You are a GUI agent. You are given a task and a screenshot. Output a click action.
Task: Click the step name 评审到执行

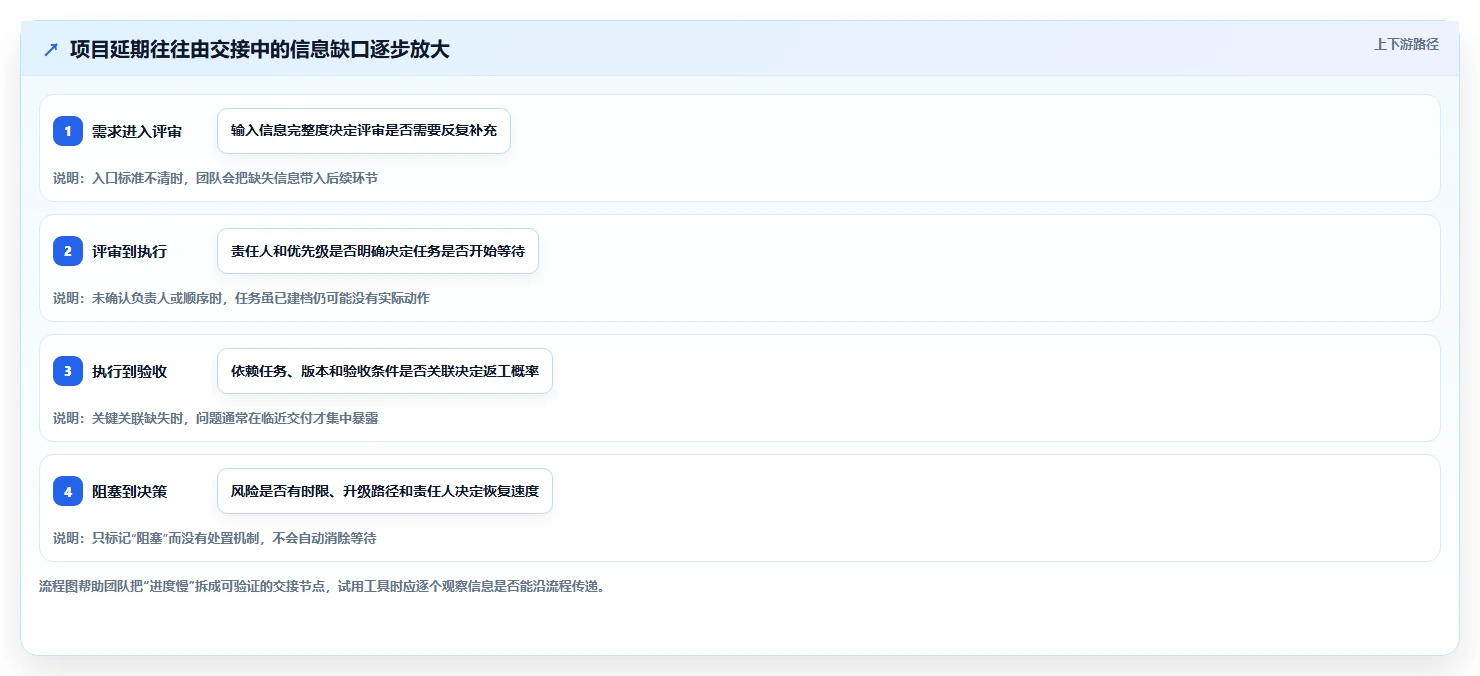(129, 251)
